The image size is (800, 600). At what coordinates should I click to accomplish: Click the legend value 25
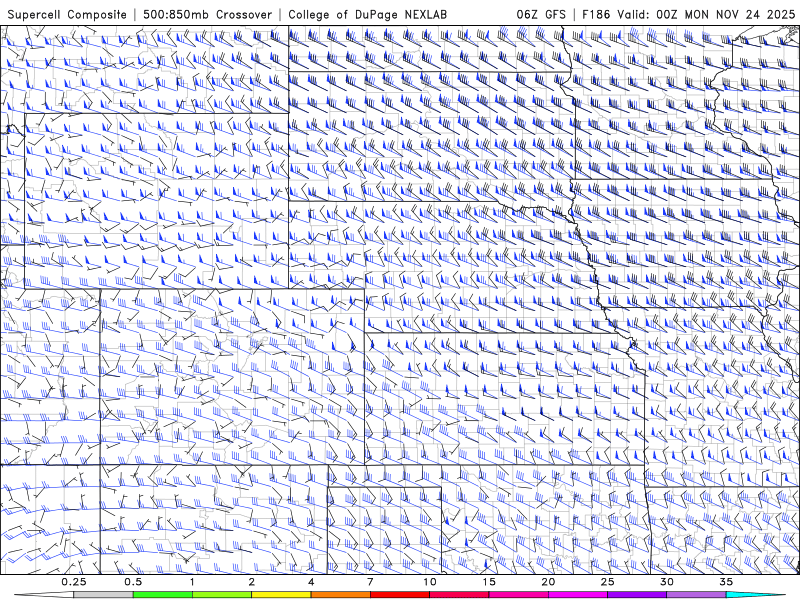[607, 582]
